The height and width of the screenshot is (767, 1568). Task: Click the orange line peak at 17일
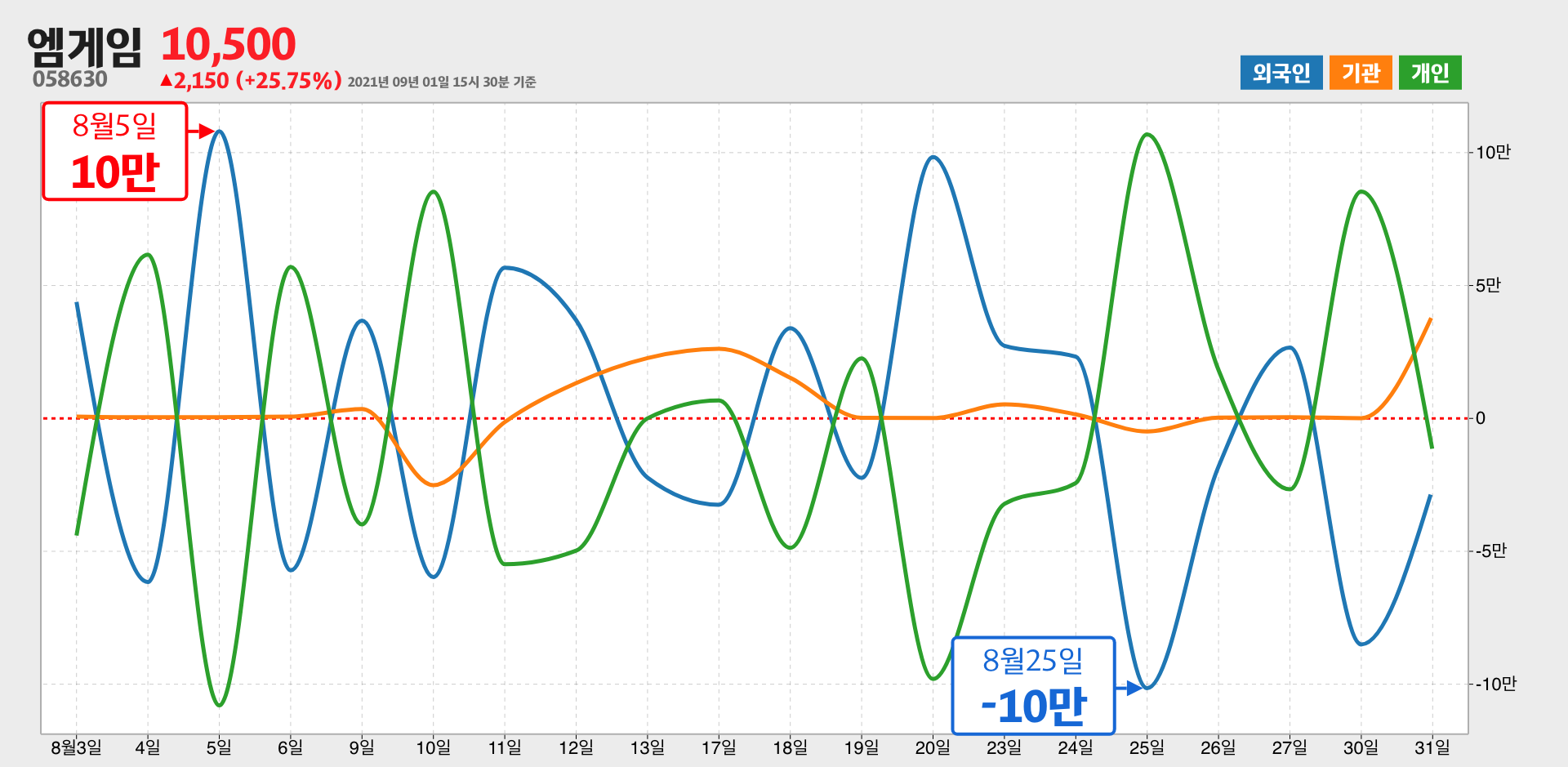point(719,349)
